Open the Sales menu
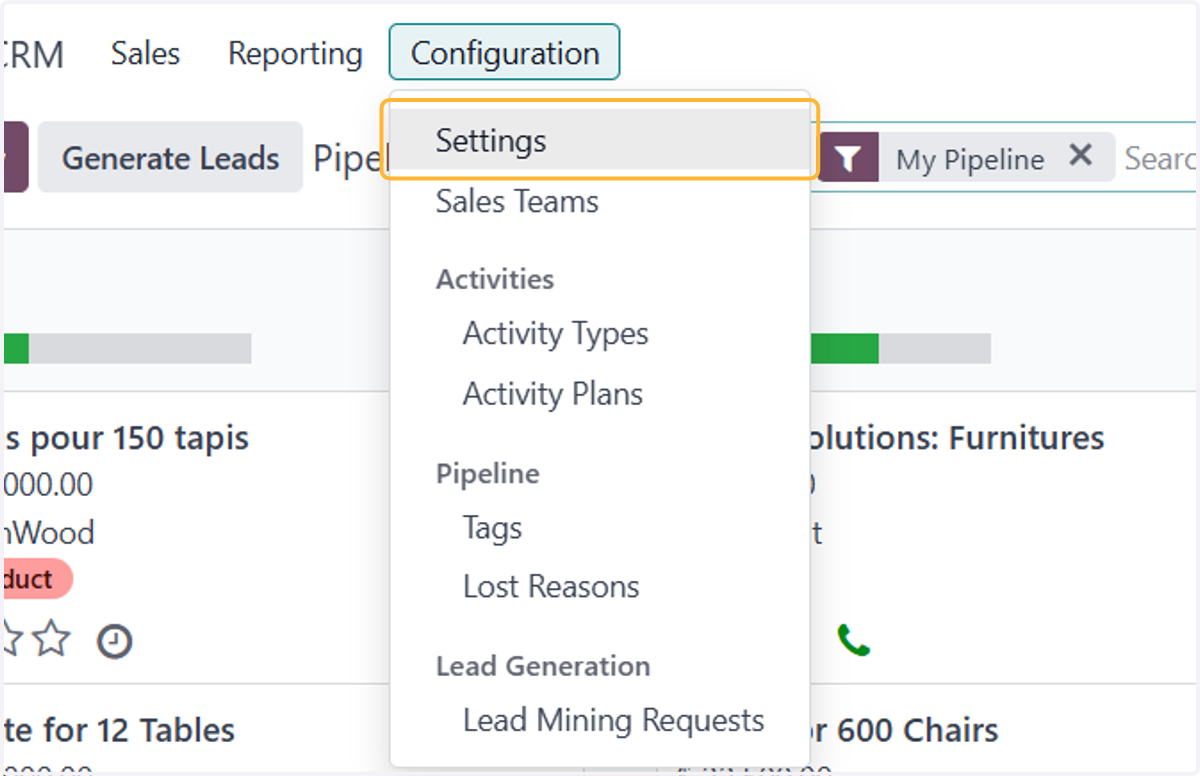Viewport: 1200px width, 776px height. [145, 53]
